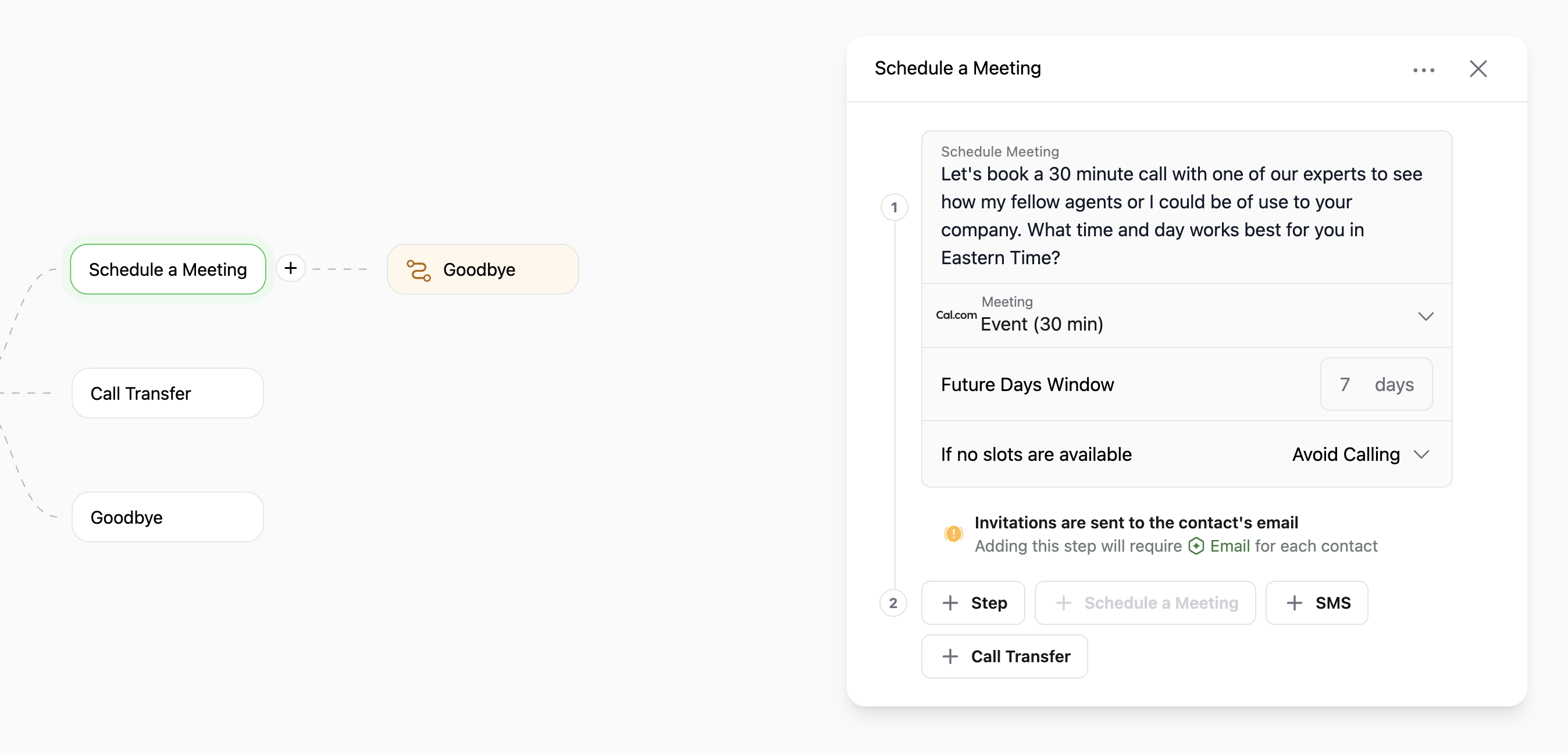Close the Schedule a Meeting panel
The height and width of the screenshot is (753, 1568).
1478,69
